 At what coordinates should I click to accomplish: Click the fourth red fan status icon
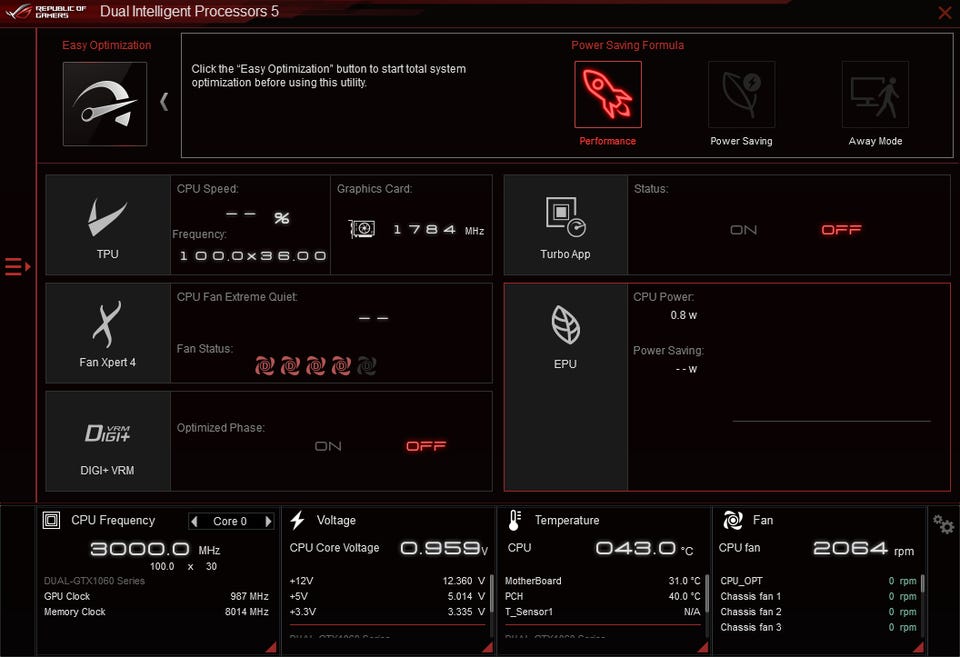click(x=341, y=366)
